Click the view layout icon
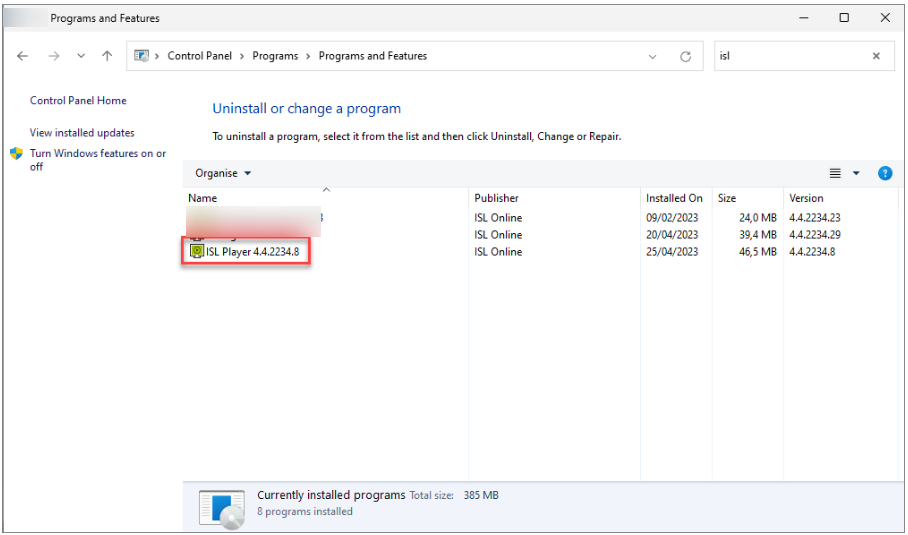This screenshot has height=535, width=908. [x=835, y=173]
